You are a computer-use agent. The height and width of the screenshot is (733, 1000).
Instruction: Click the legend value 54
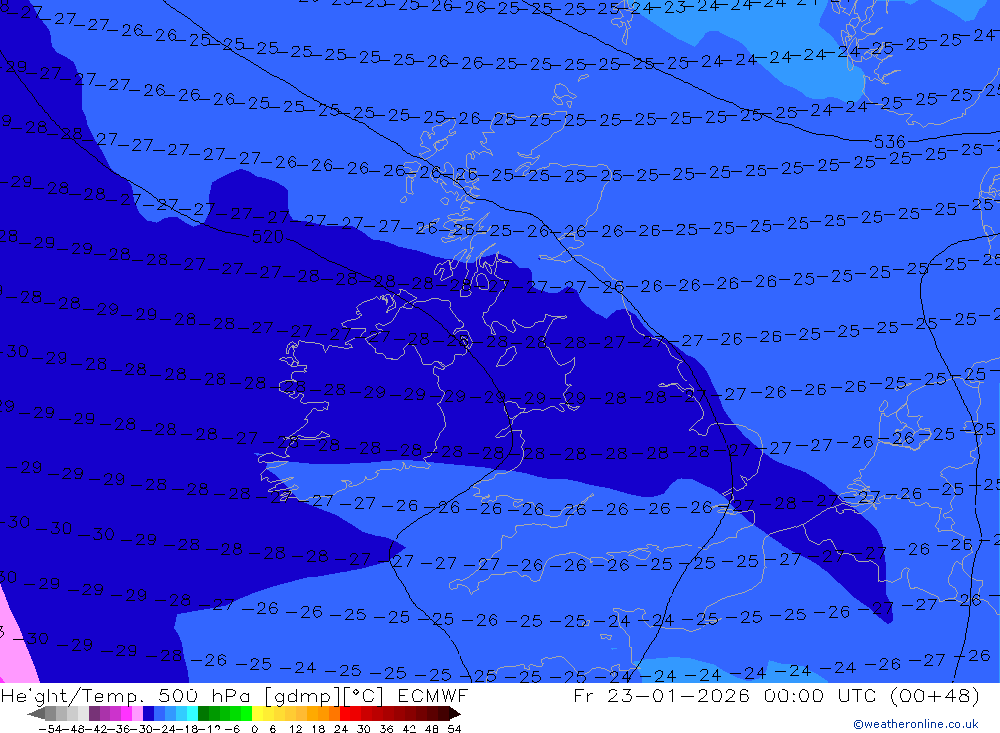tap(454, 729)
